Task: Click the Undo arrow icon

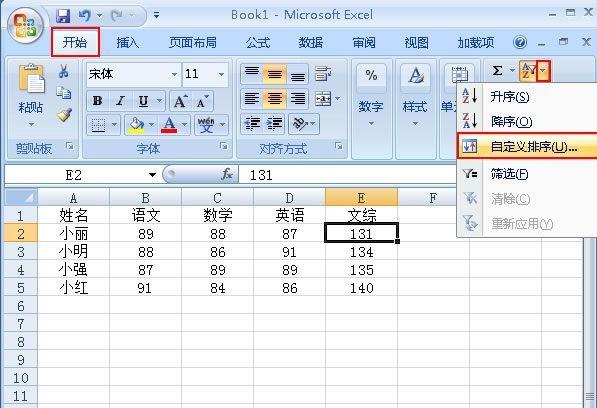Action: (85, 16)
